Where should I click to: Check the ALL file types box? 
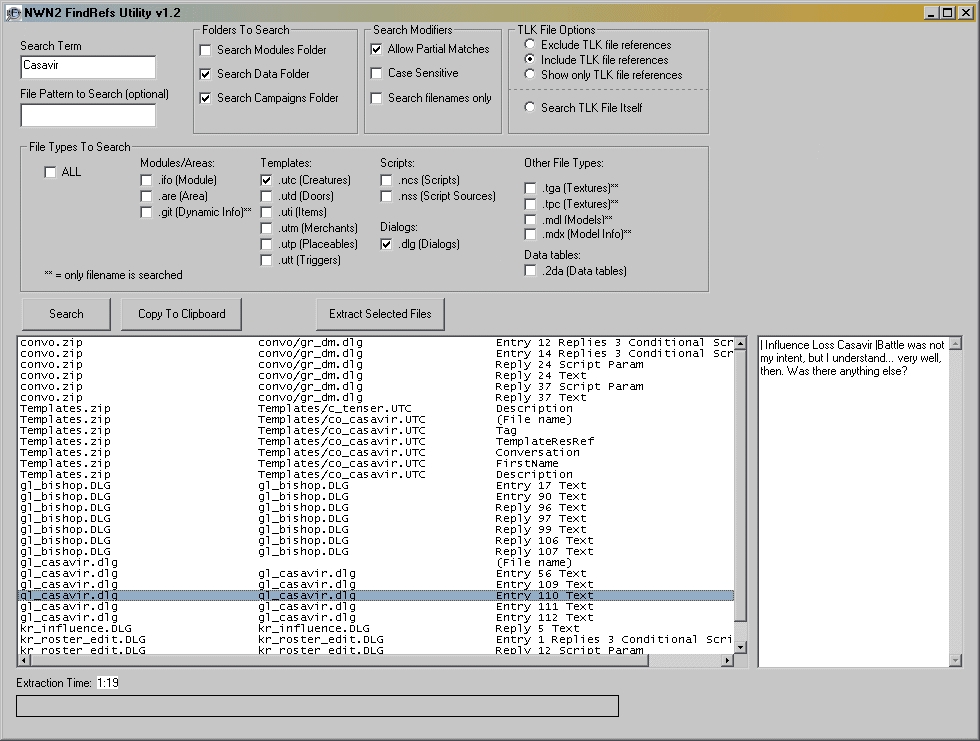51,172
